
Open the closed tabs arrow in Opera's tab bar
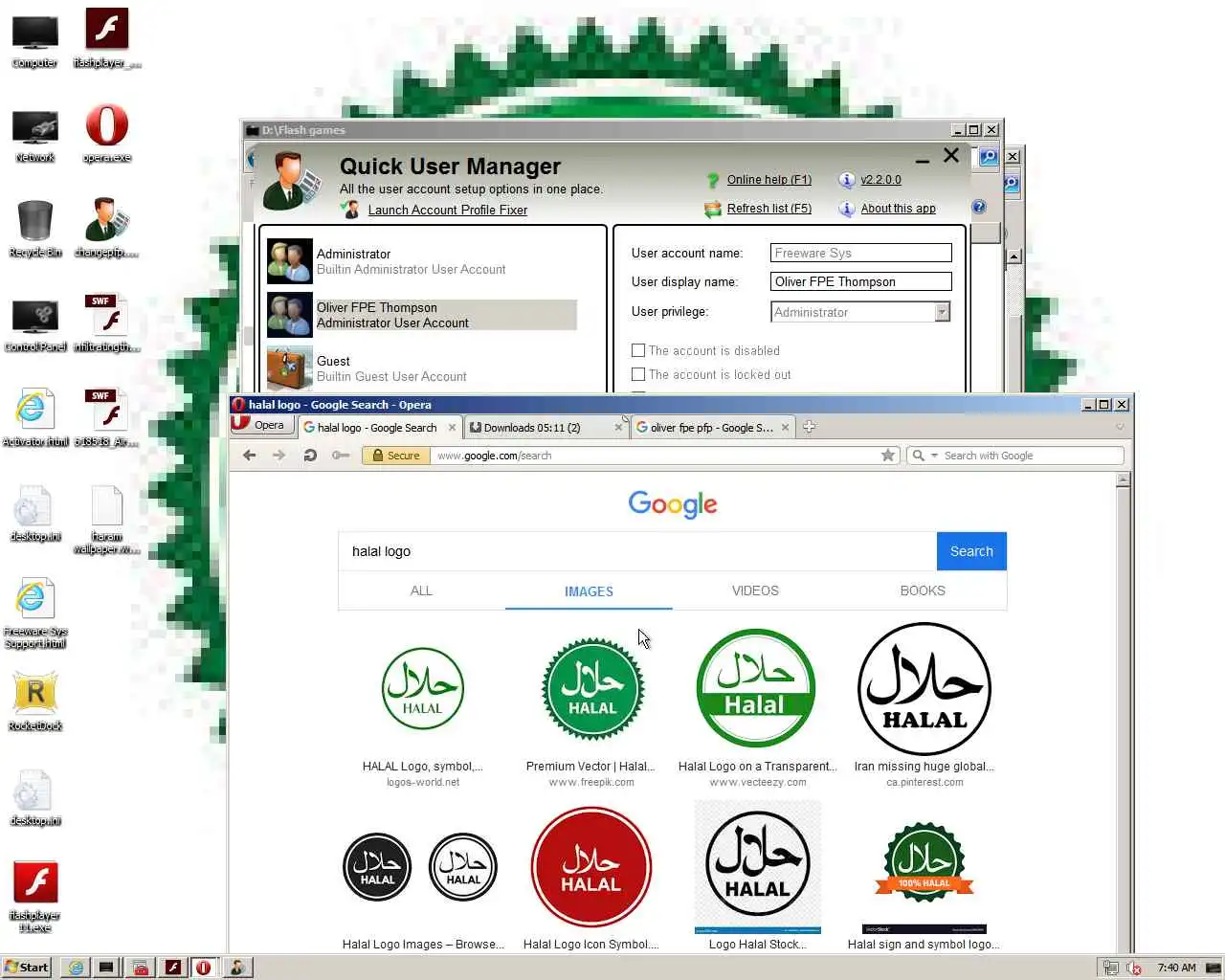1120,428
